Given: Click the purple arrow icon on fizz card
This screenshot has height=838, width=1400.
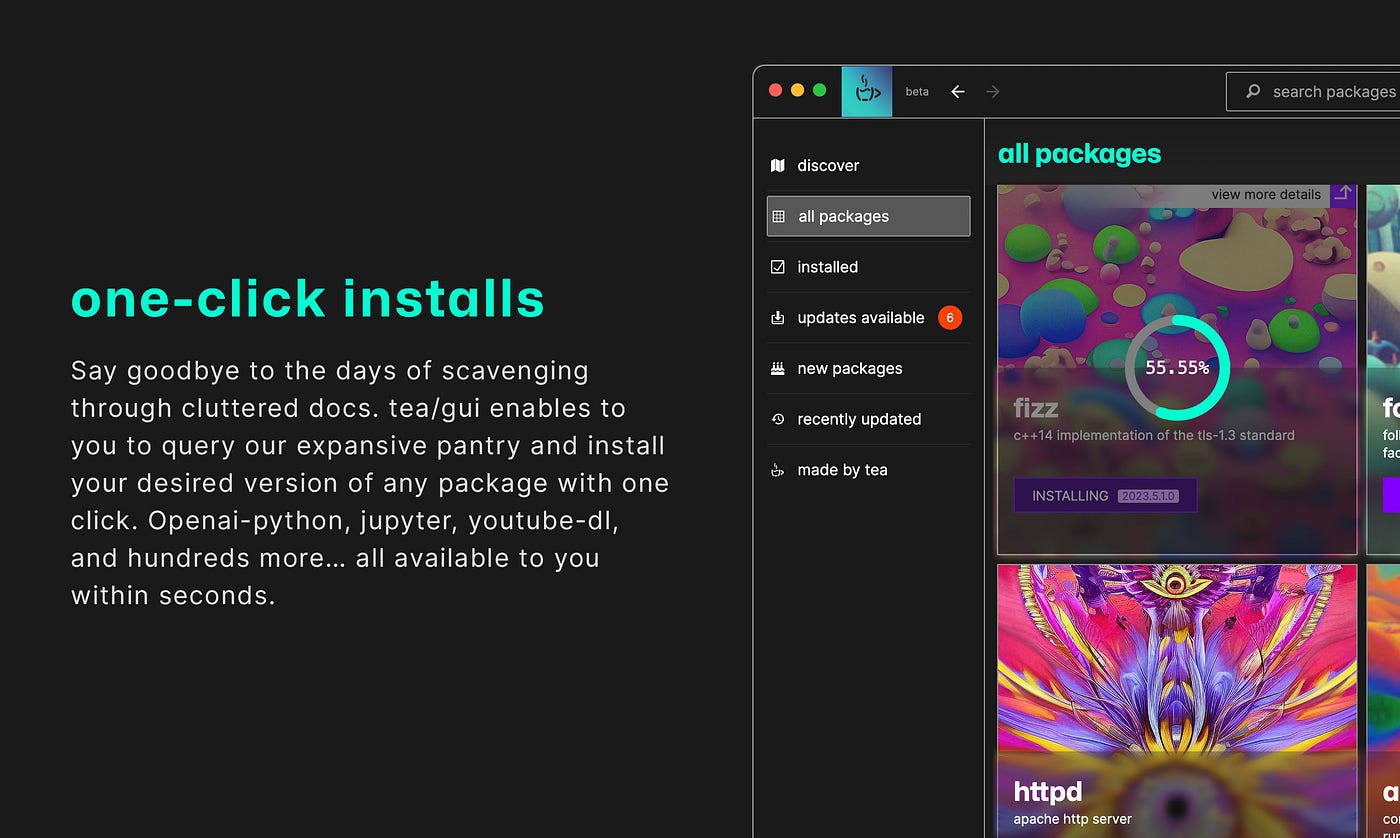Looking at the screenshot, I should (x=1344, y=195).
